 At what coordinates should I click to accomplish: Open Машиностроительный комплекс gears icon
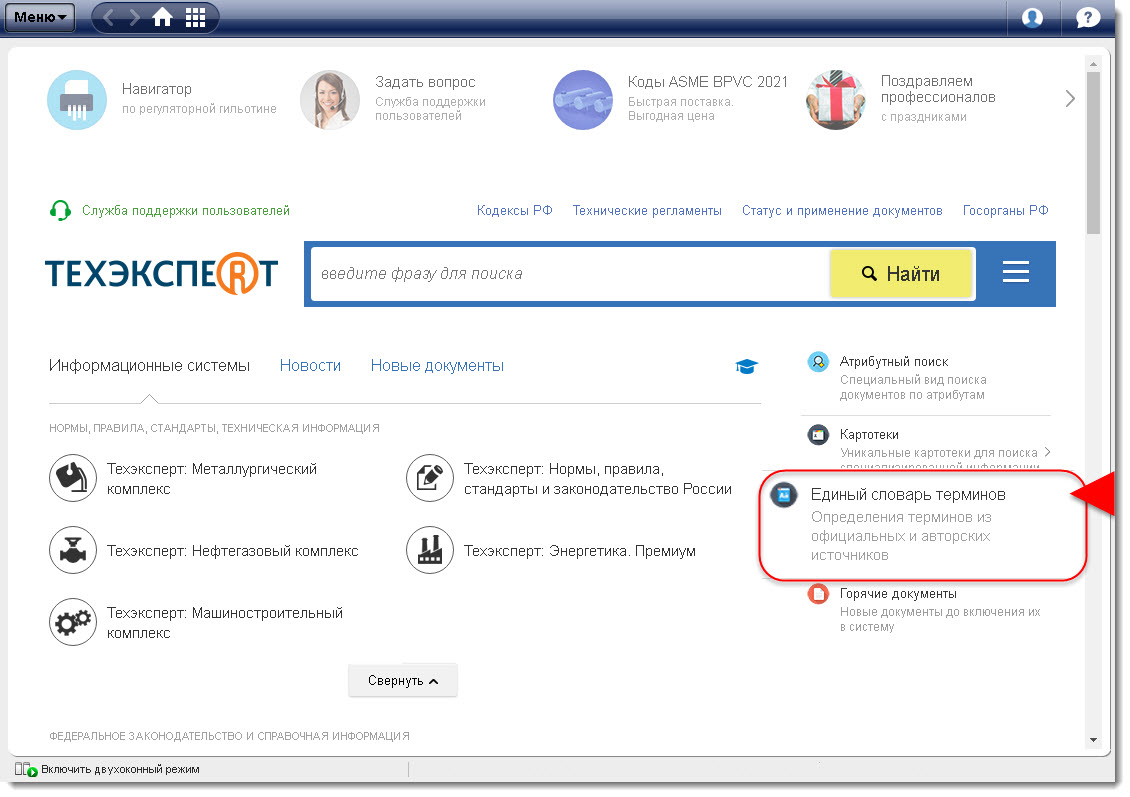click(73, 622)
